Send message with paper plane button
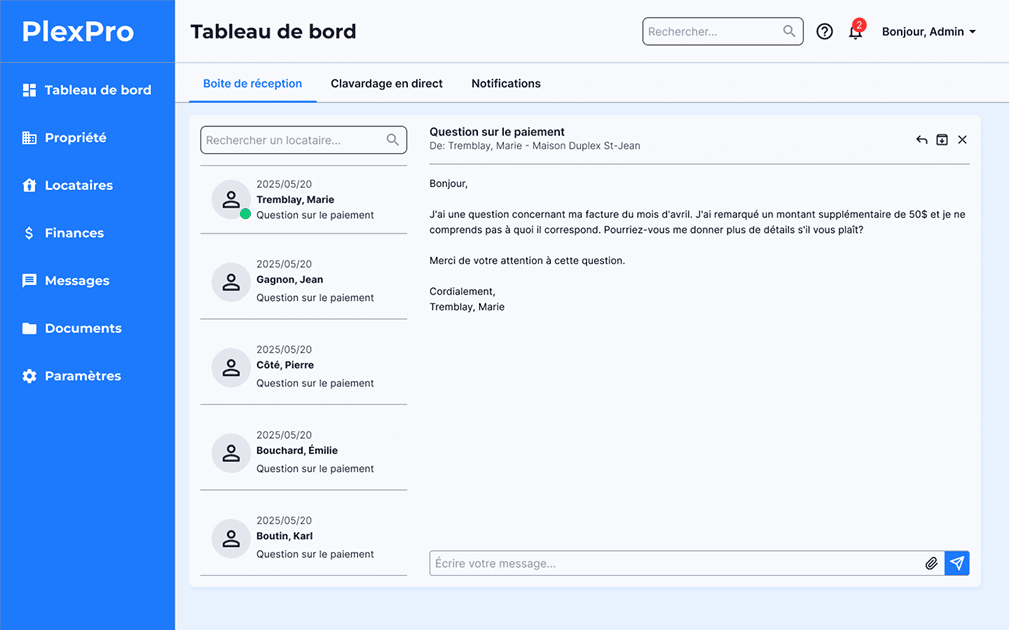Image resolution: width=1009 pixels, height=630 pixels. tap(957, 564)
